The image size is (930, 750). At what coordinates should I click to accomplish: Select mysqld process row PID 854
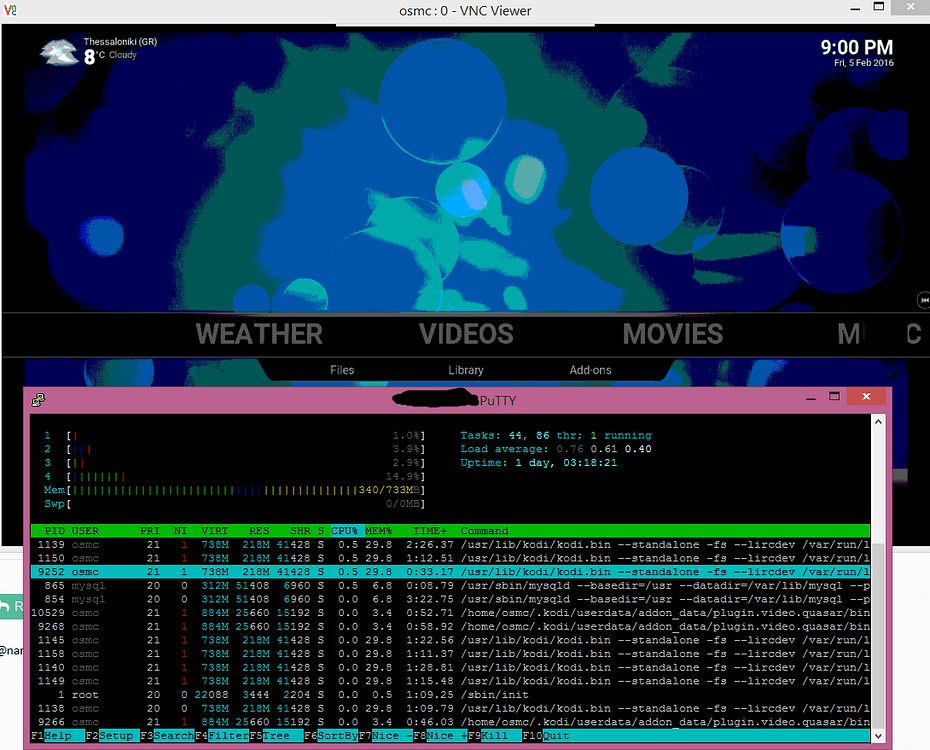(450, 599)
